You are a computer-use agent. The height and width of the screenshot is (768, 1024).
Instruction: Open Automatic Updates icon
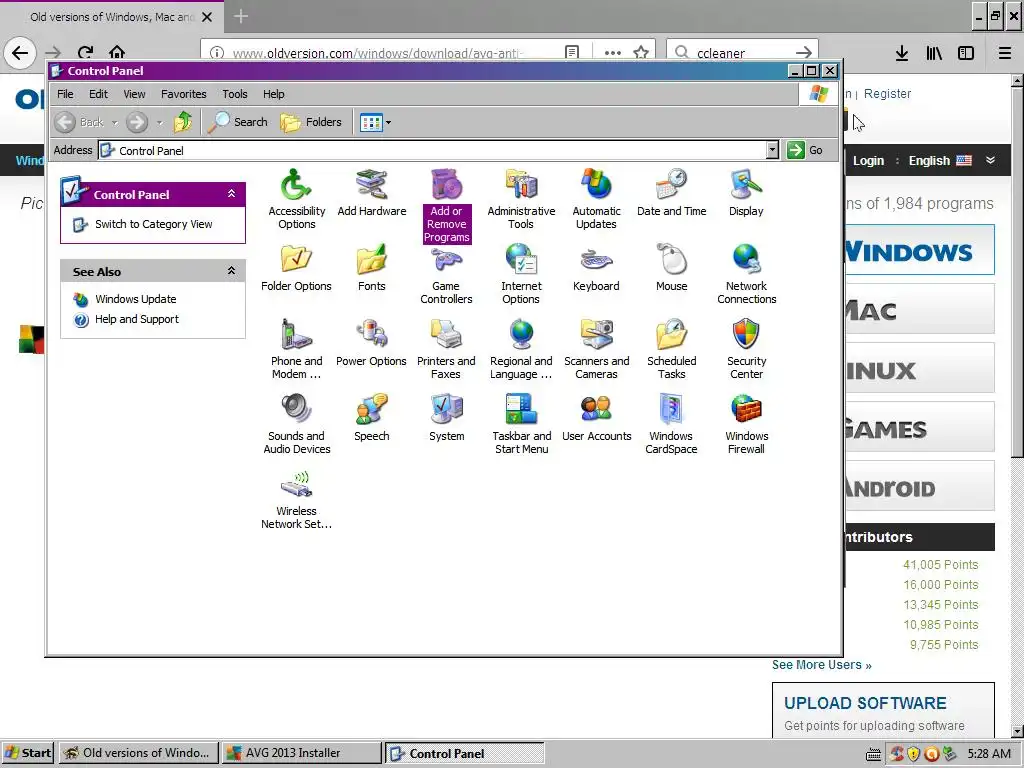596,199
